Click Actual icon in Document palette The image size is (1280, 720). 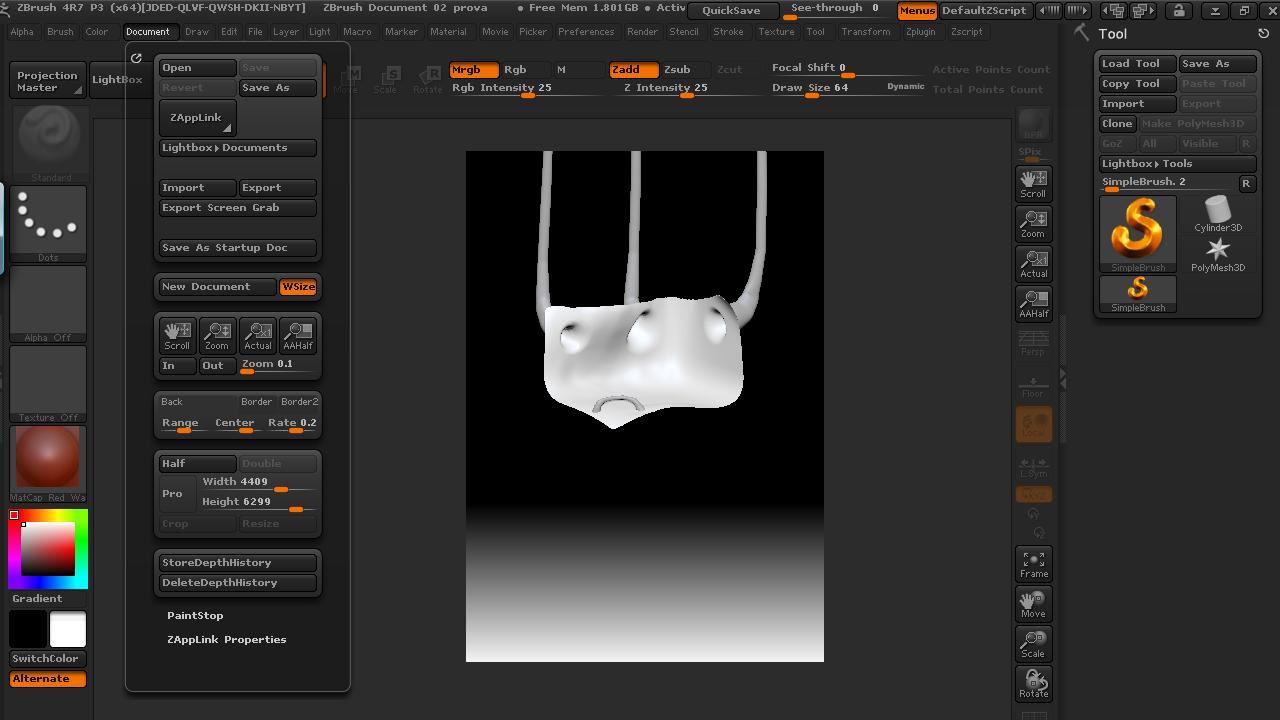(x=257, y=335)
